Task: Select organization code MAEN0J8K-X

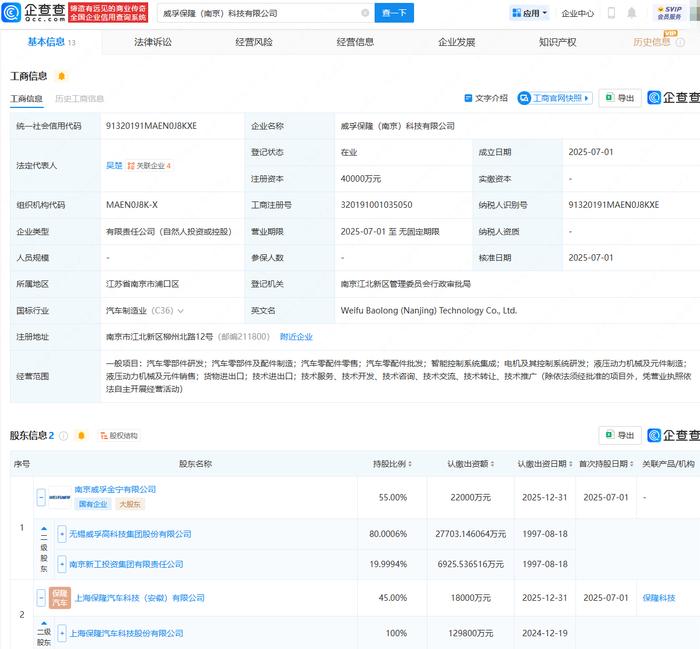Action: [x=132, y=205]
